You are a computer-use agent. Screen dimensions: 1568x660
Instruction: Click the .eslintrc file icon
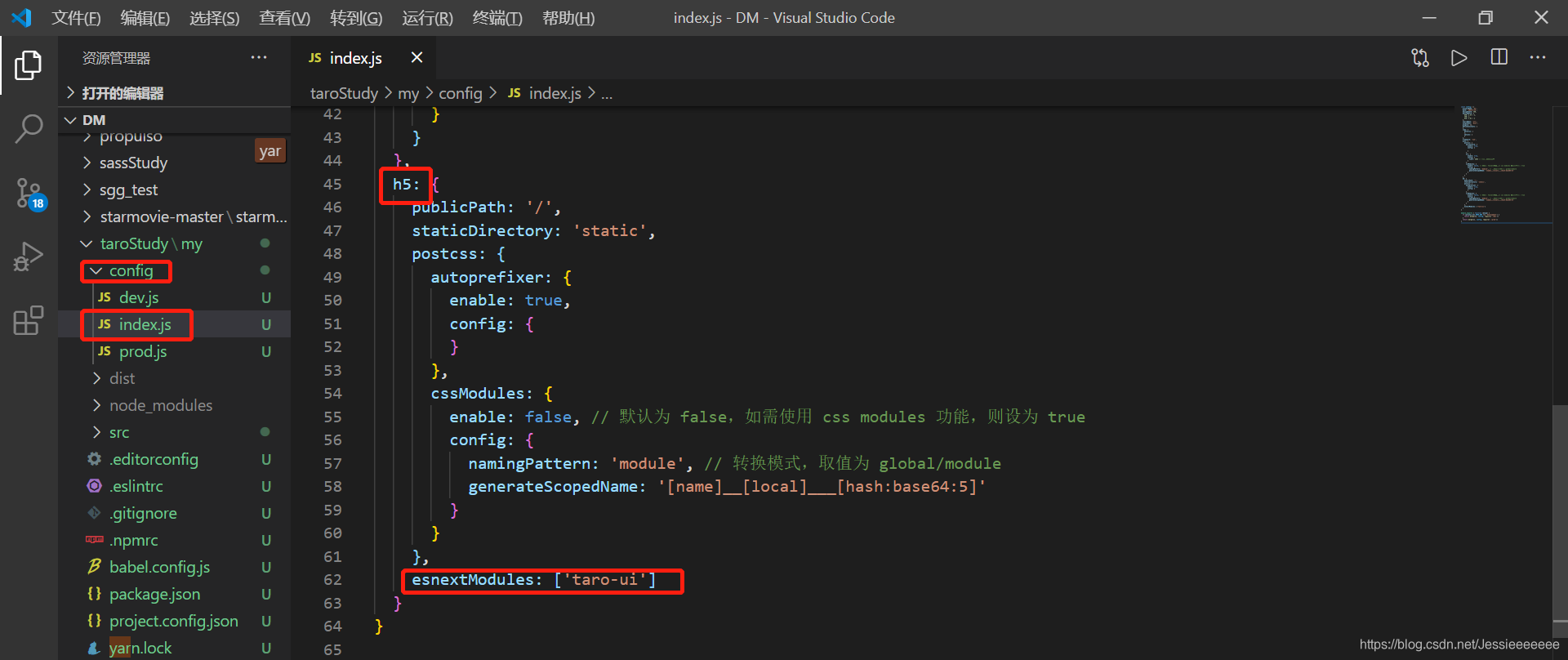coord(95,486)
